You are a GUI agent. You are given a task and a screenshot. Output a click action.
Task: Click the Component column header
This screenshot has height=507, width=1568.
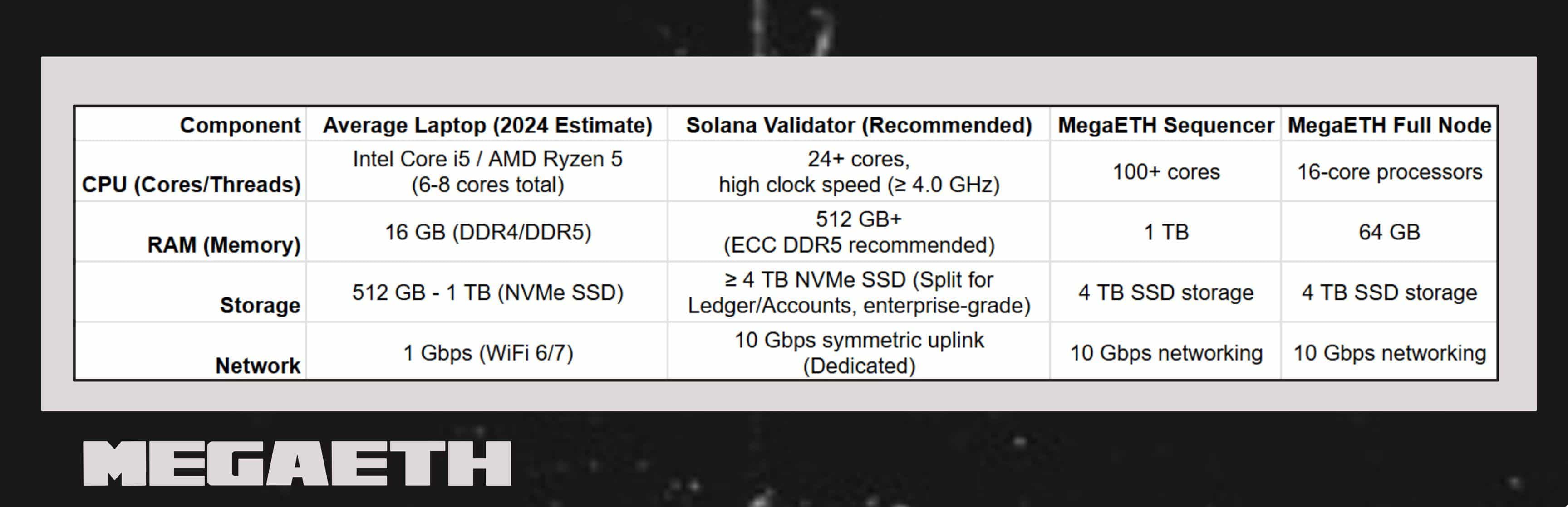tap(240, 125)
